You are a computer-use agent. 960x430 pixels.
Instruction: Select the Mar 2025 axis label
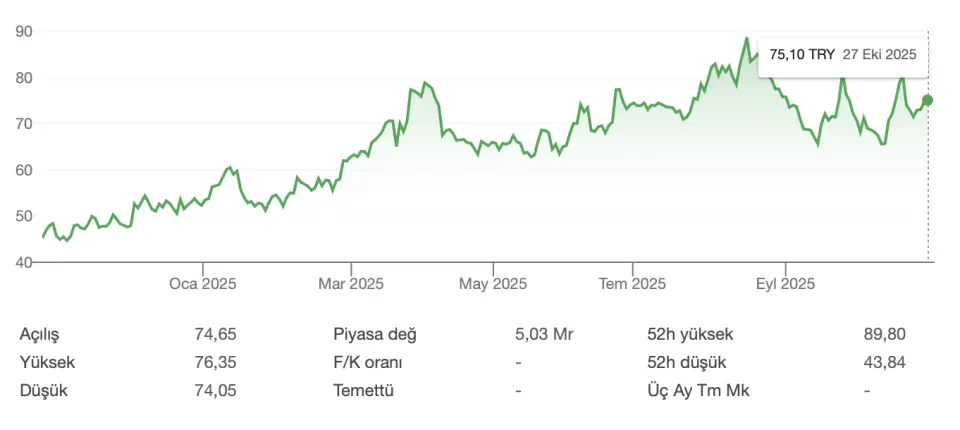351,284
